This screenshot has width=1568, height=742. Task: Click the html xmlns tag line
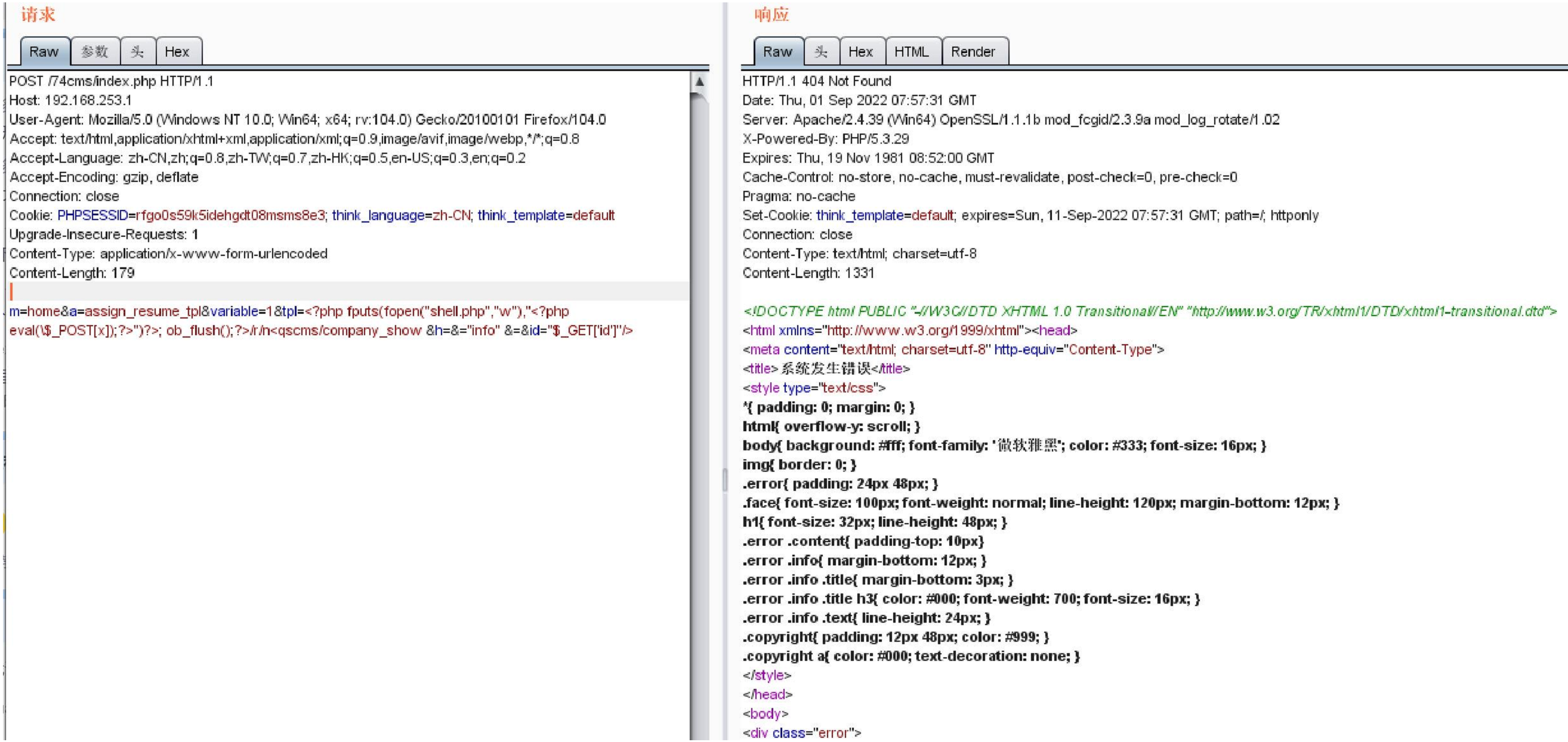(x=910, y=330)
